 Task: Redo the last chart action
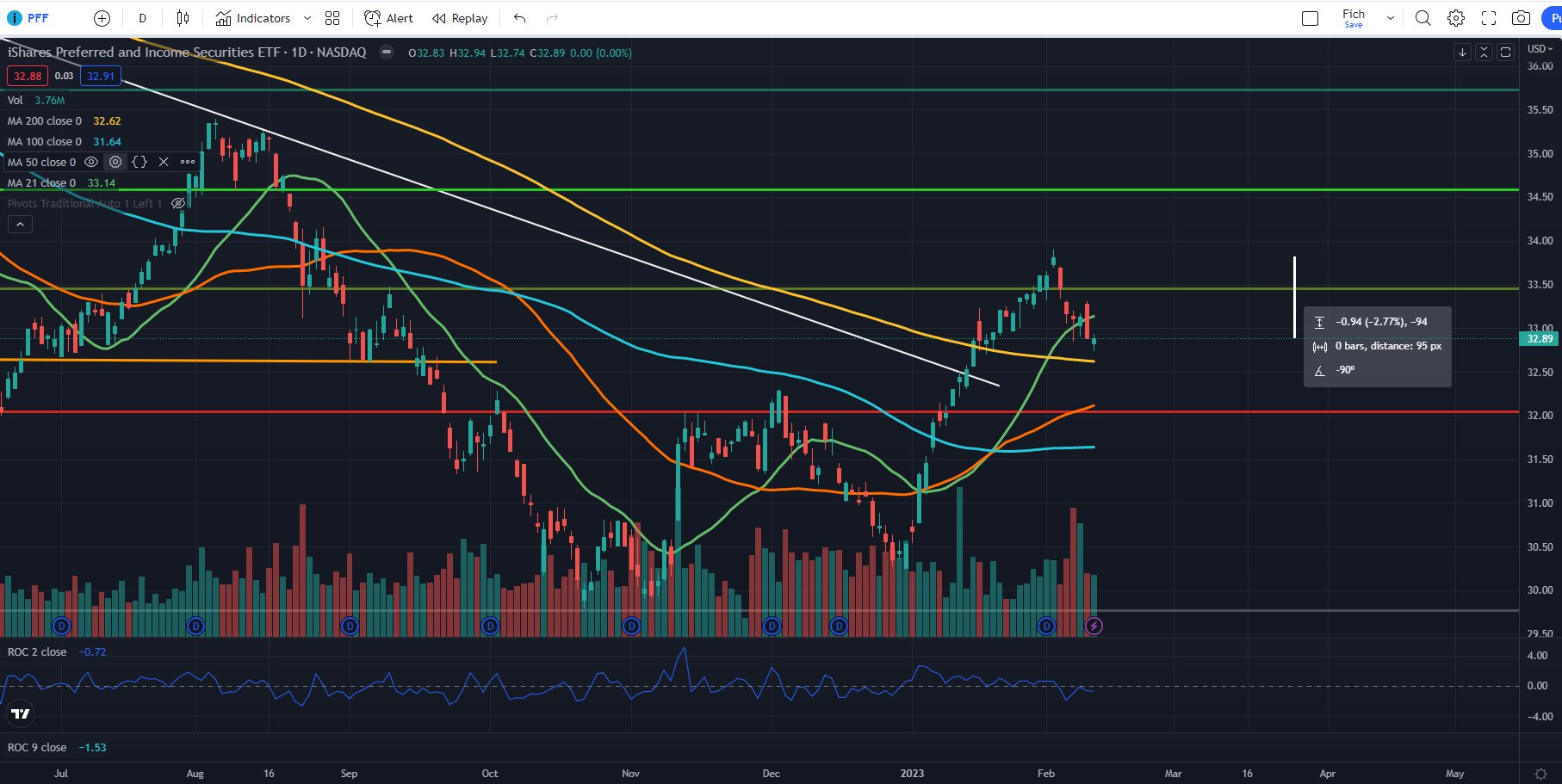(552, 18)
